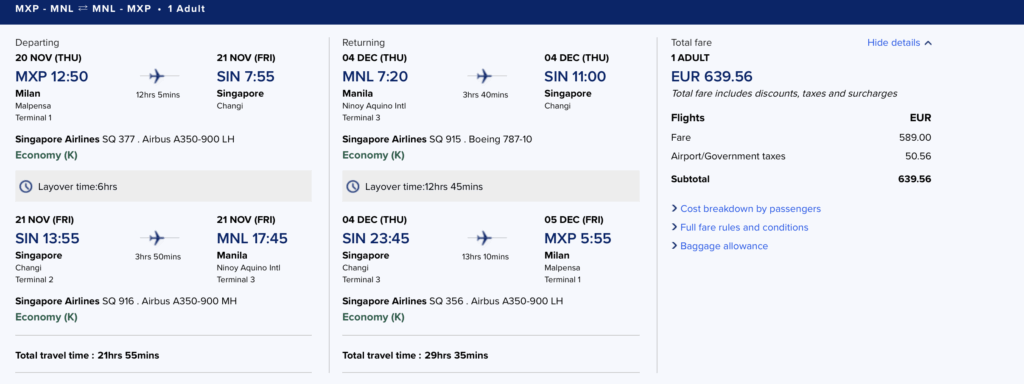This screenshot has width=1024, height=384.
Task: Click the chevron next to Hide details
Action: (928, 43)
